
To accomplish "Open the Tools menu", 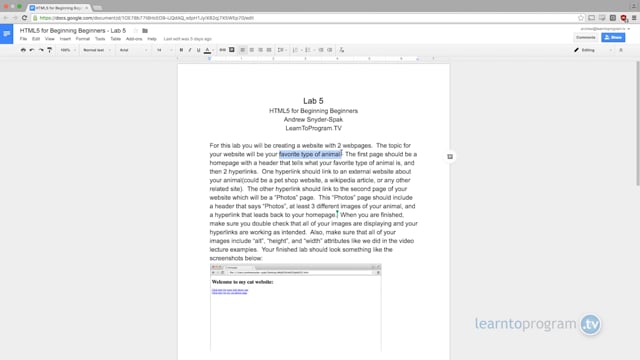I will [100, 39].
